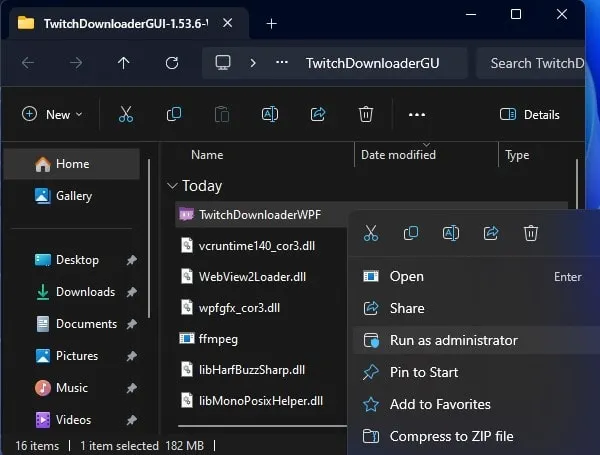Open the Music quick access folder
600x455 pixels.
72,388
